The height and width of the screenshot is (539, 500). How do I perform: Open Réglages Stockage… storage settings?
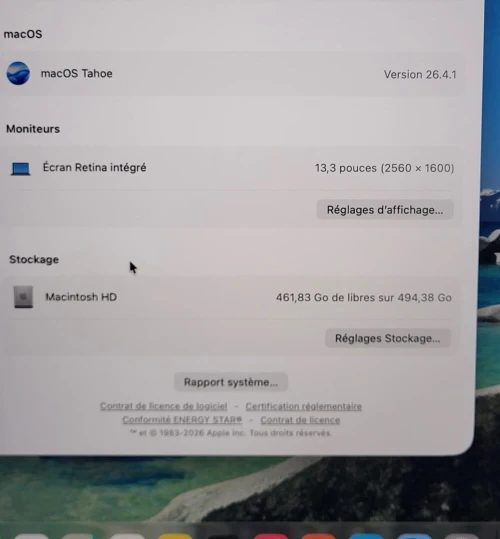tap(388, 338)
